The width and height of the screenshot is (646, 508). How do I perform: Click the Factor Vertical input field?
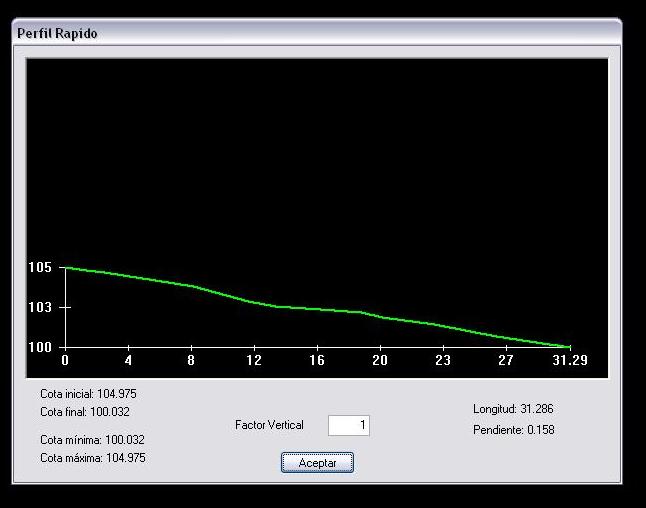click(349, 425)
